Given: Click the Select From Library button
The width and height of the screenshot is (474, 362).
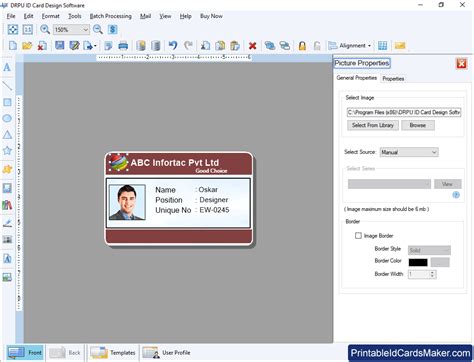Looking at the screenshot, I should coord(373,125).
